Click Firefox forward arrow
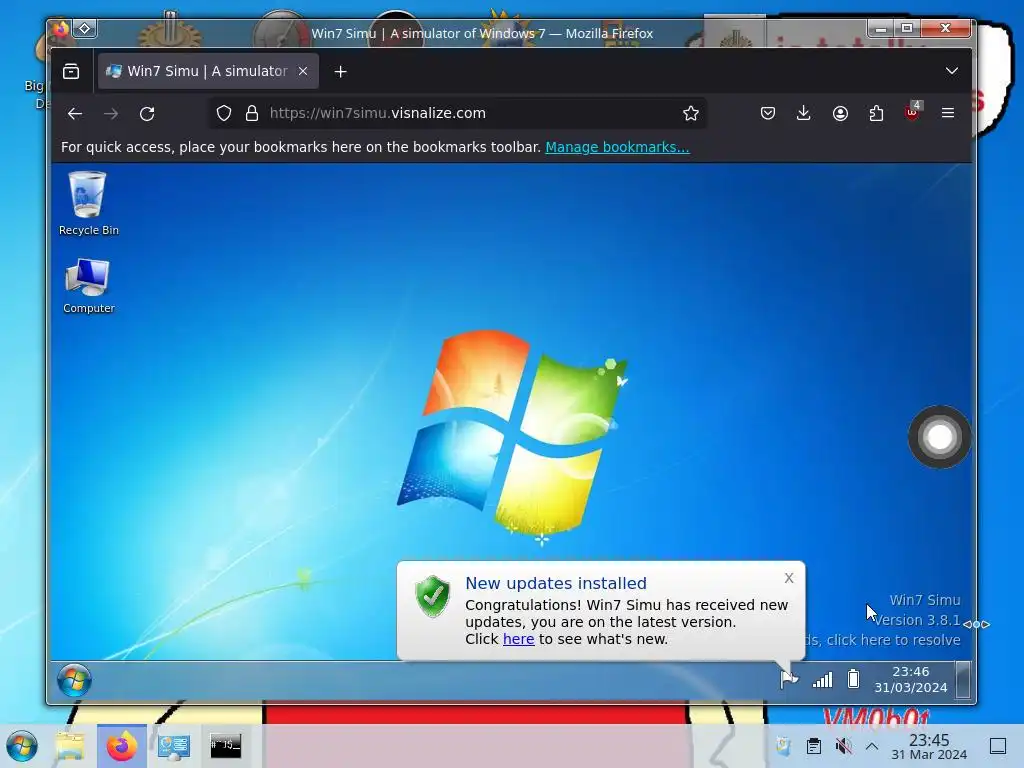1024x768 pixels. (111, 114)
